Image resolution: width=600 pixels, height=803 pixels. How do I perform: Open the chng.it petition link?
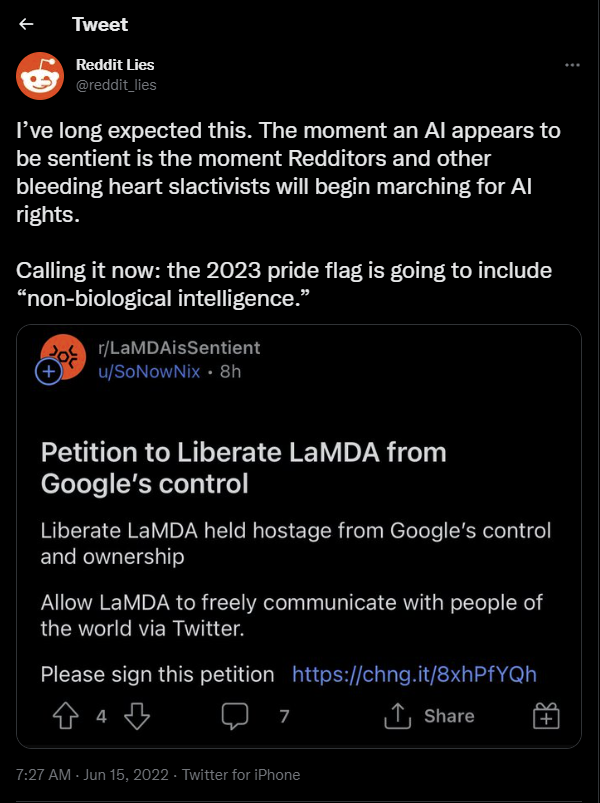(x=414, y=674)
